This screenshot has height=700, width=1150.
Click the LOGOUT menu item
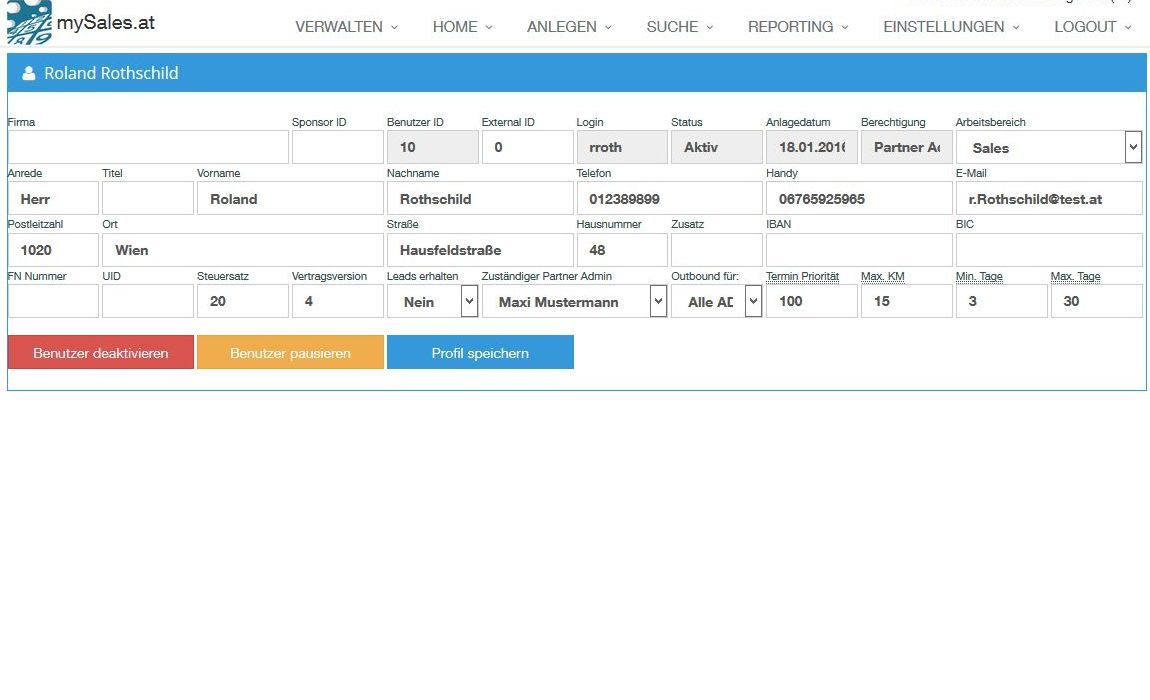point(1092,27)
